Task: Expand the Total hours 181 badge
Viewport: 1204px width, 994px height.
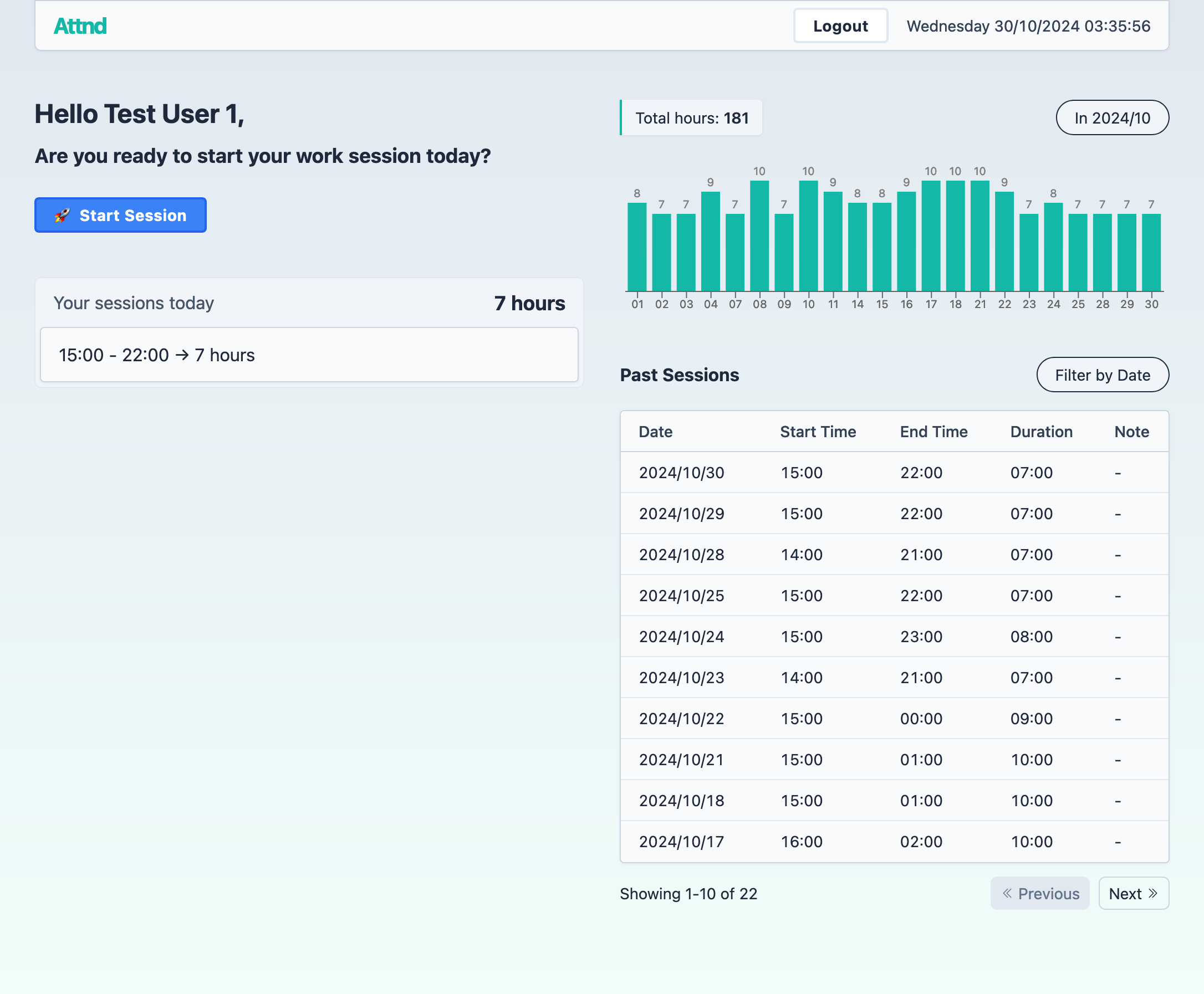Action: [691, 118]
